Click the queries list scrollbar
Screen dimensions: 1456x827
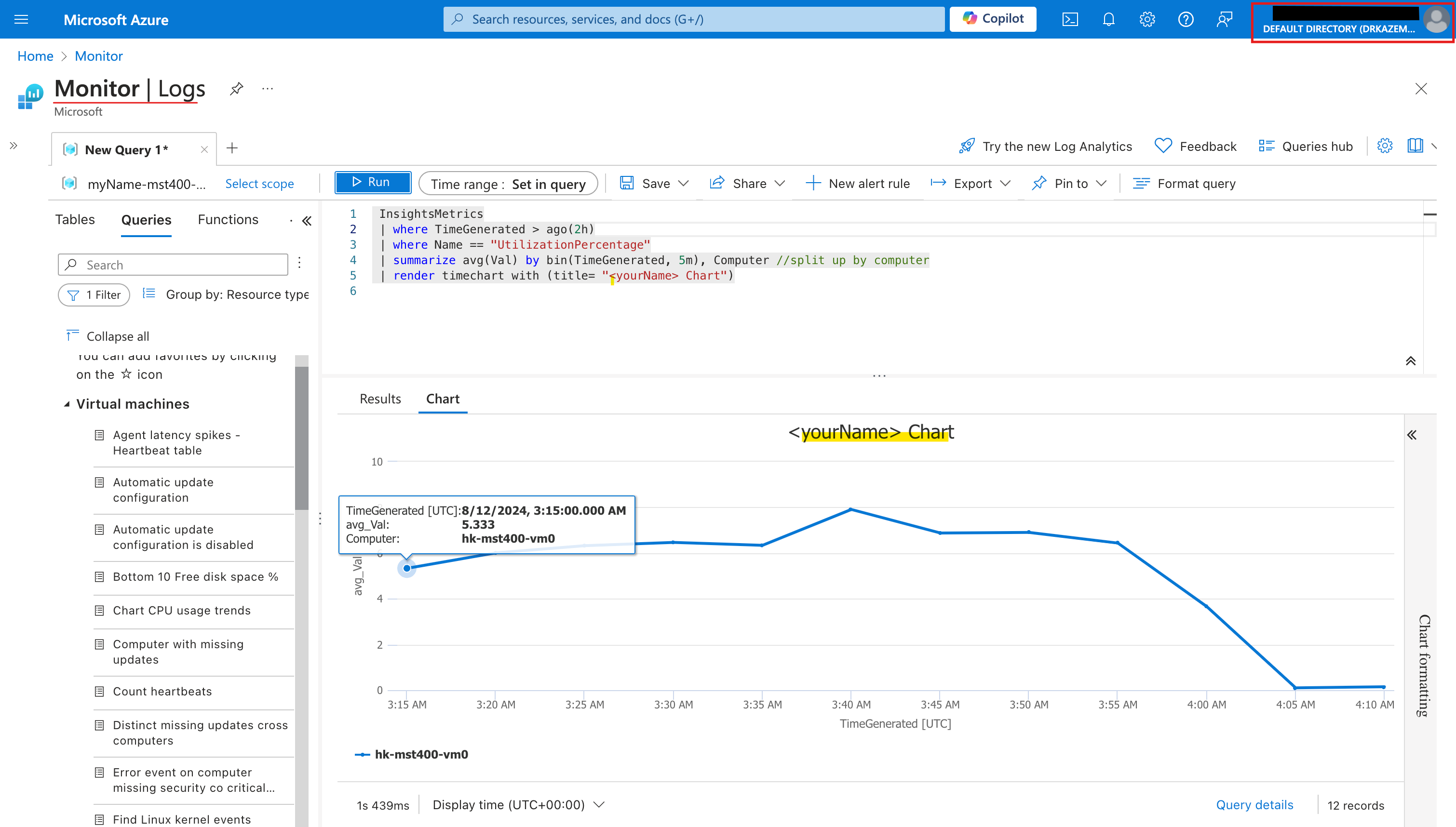tap(302, 438)
